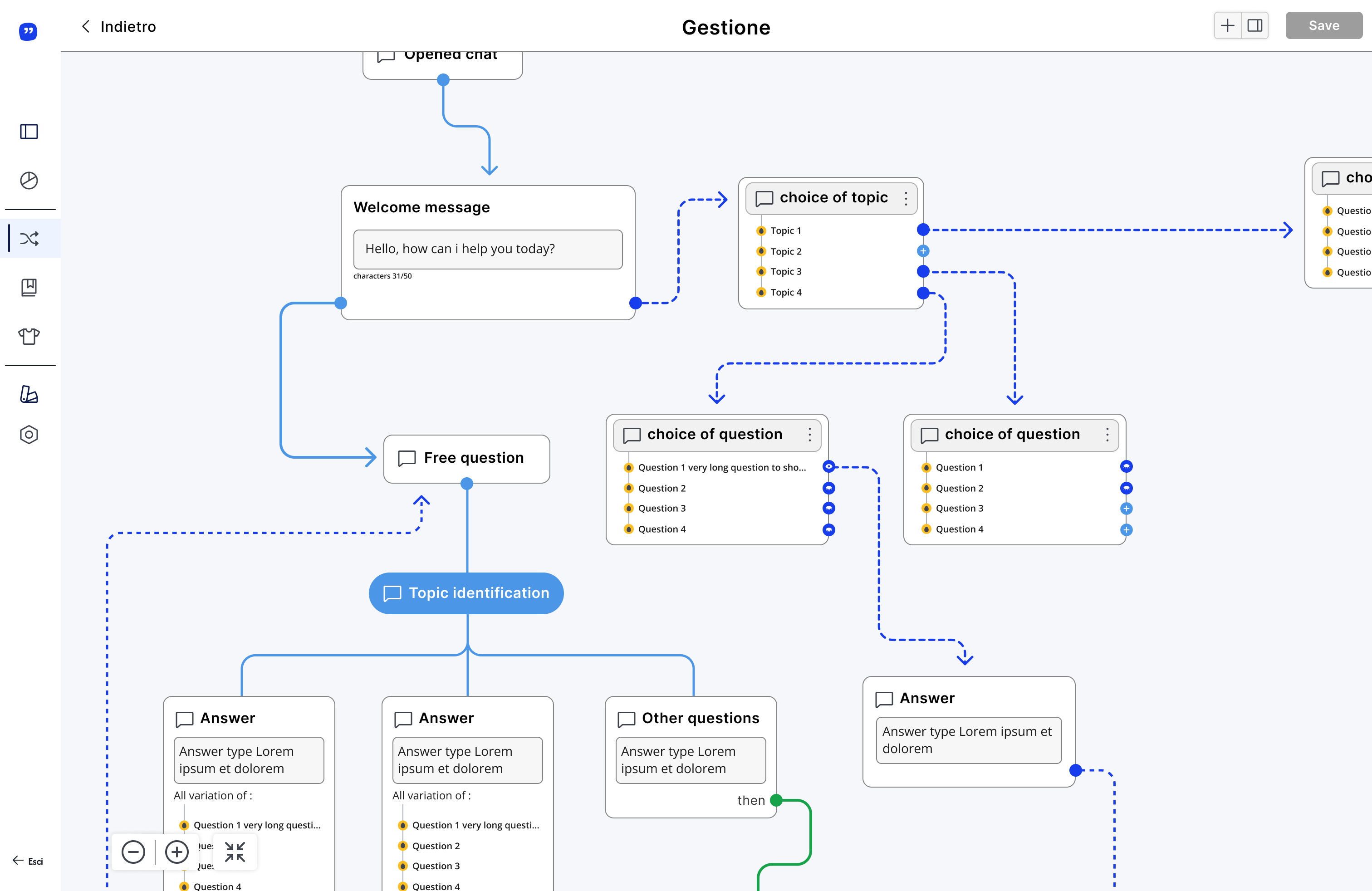Click Welcome message right output dot
This screenshot has height=891, width=1372.
click(x=635, y=303)
